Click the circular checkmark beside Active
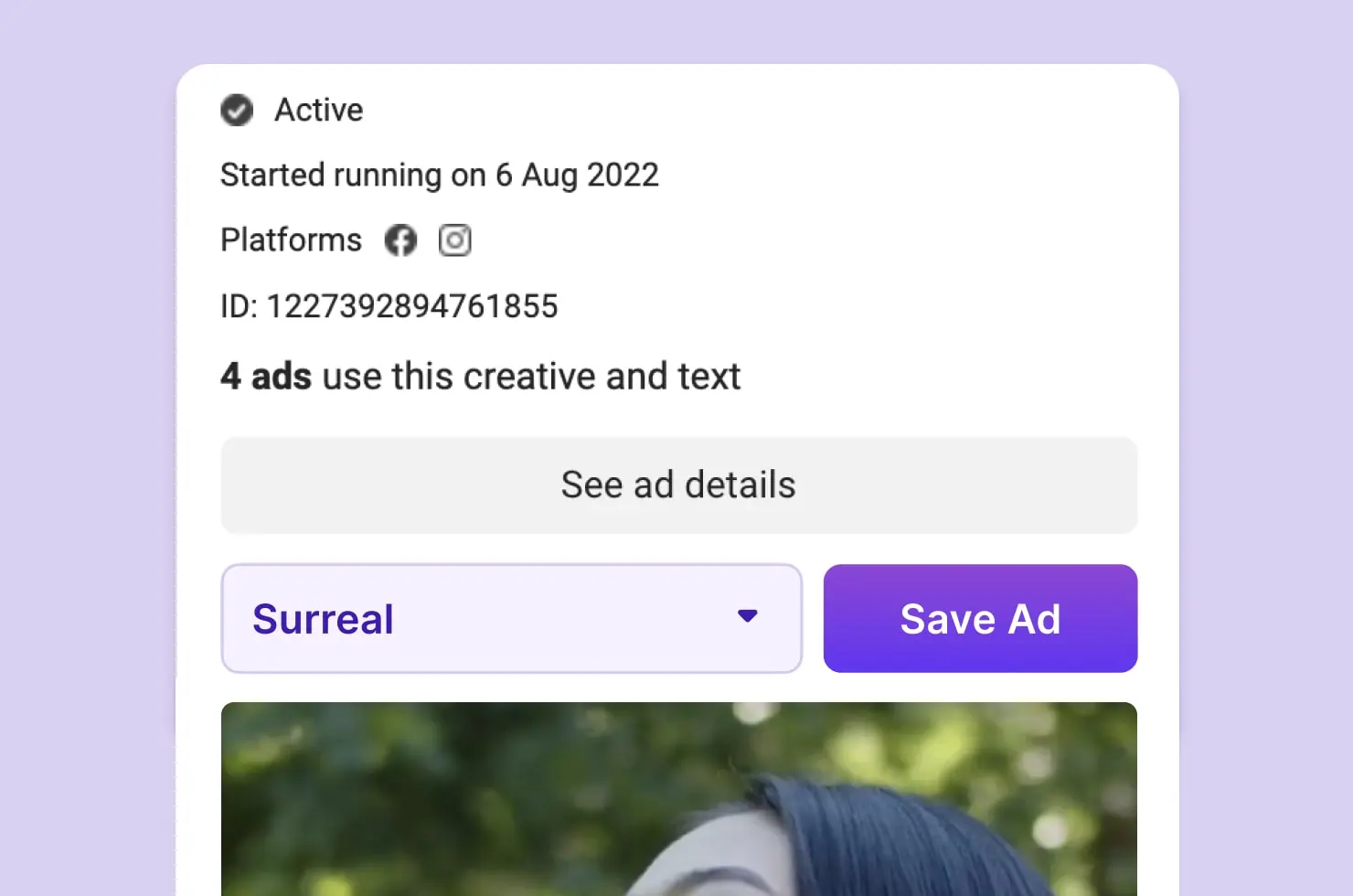 (237, 110)
